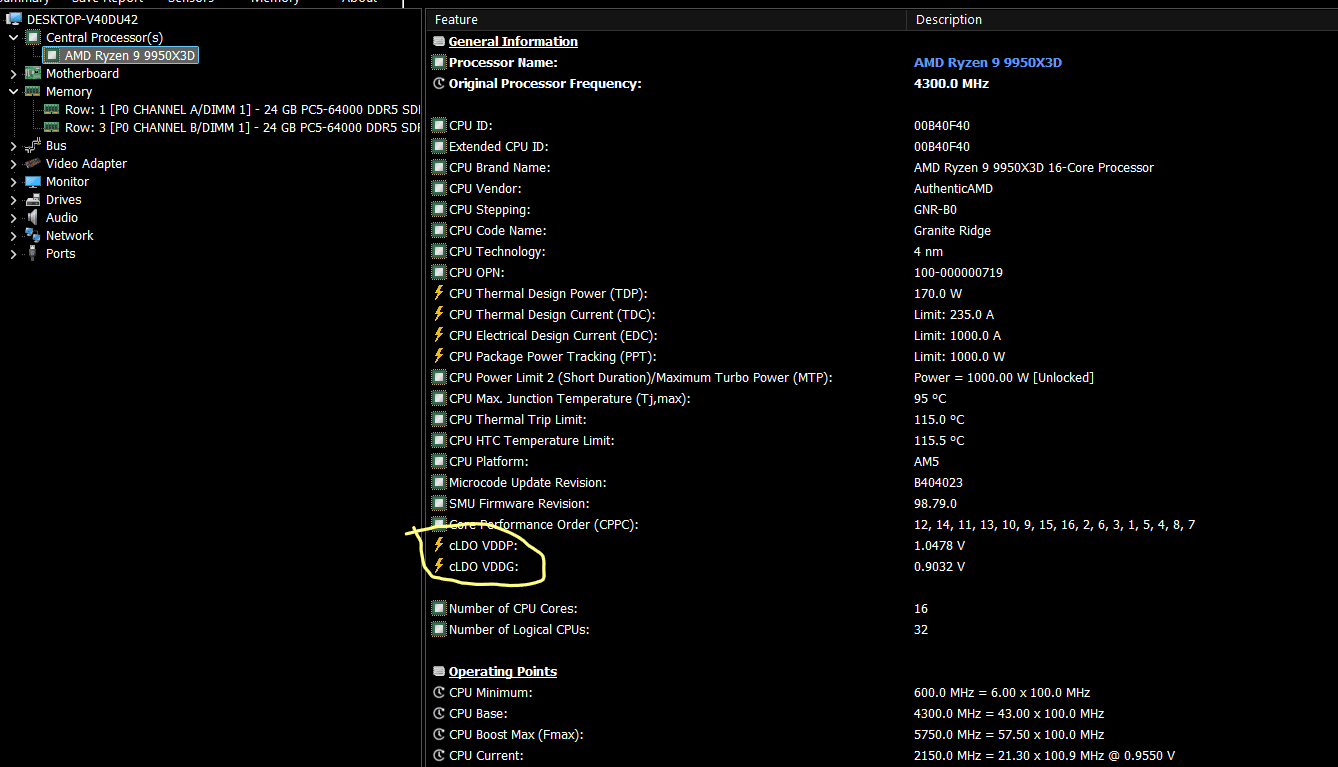The image size is (1338, 767).
Task: Click the Number of Logical CPUs label
Action: (519, 629)
